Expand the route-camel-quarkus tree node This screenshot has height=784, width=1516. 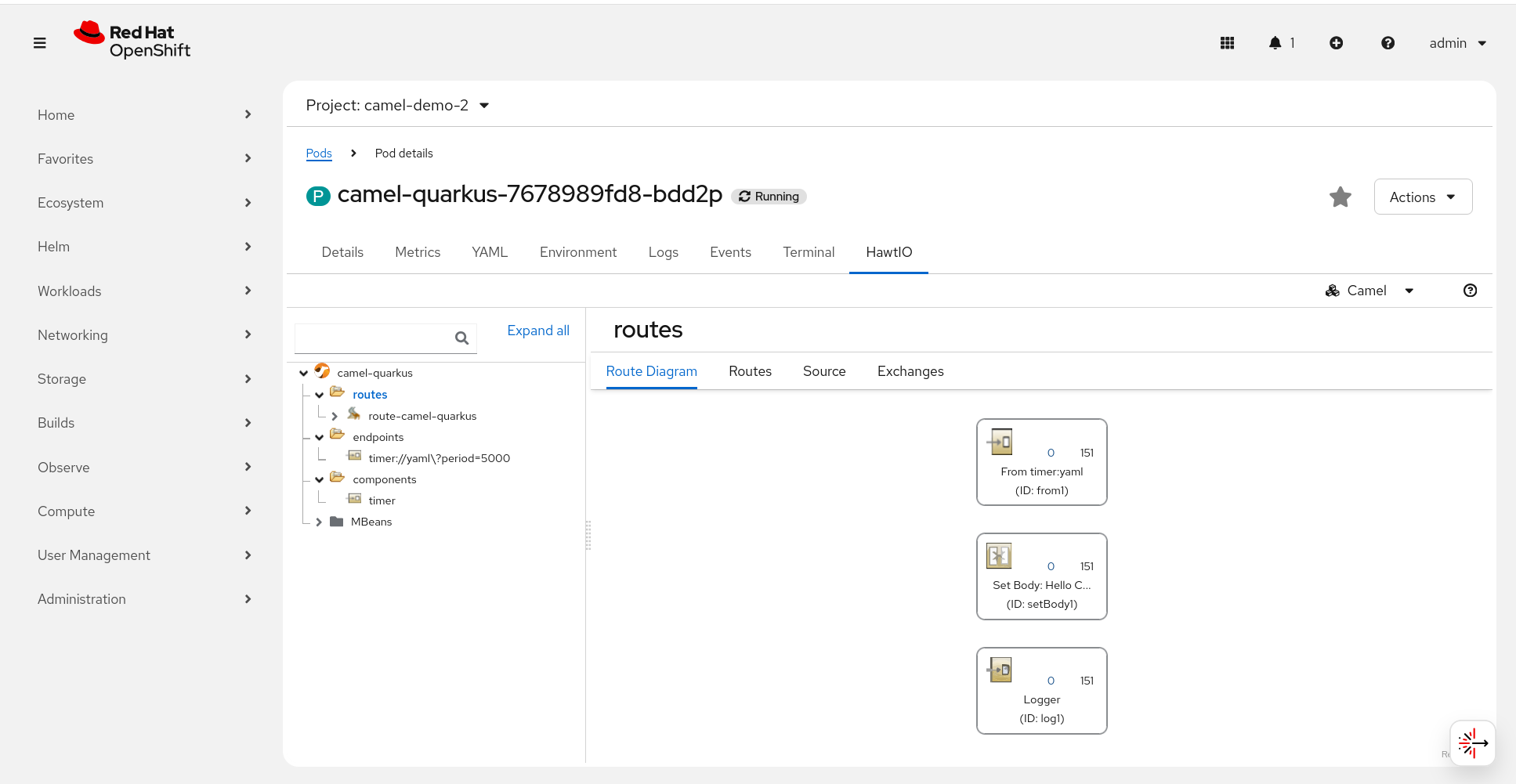[x=335, y=416]
